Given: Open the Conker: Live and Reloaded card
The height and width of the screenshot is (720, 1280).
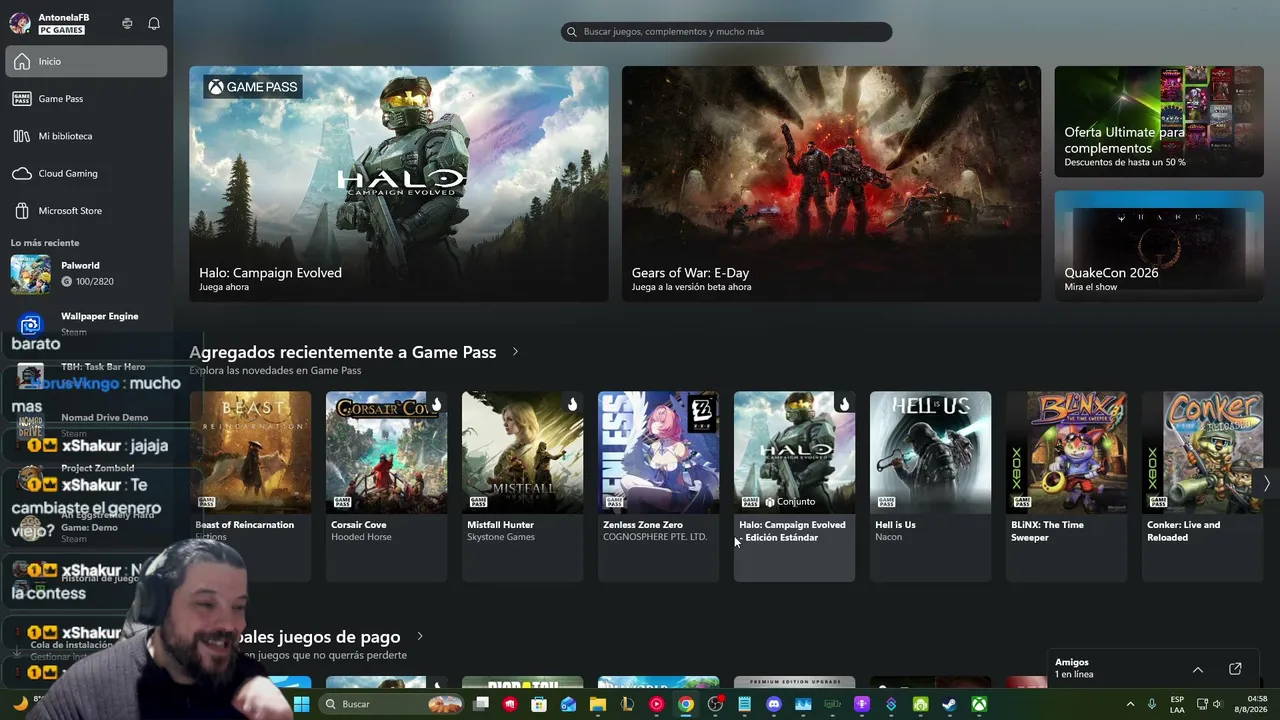Looking at the screenshot, I should click(1202, 486).
